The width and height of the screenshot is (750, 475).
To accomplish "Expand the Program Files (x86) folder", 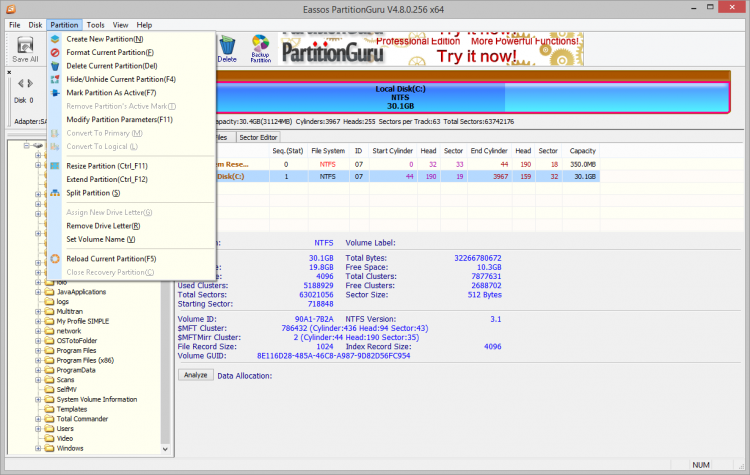I will [38, 360].
